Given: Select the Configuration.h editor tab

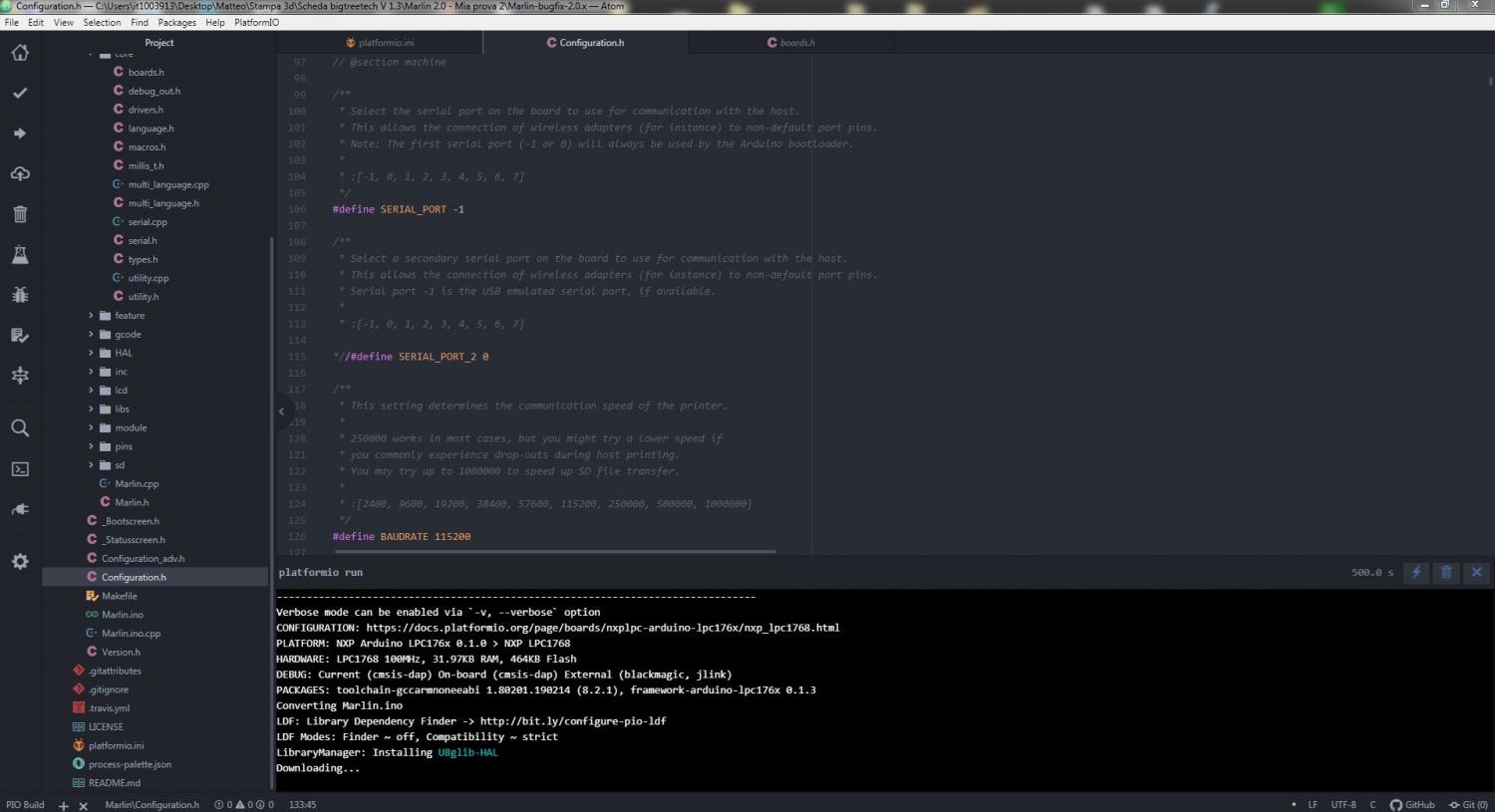Looking at the screenshot, I should click(x=585, y=43).
